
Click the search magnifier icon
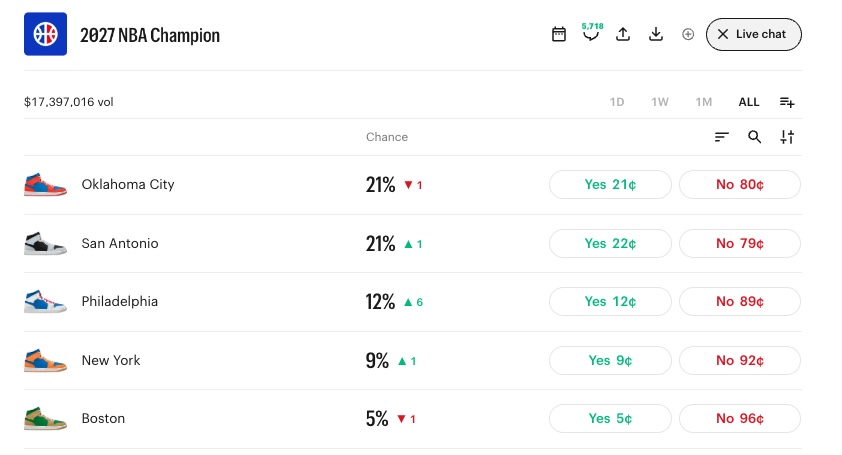tap(754, 137)
